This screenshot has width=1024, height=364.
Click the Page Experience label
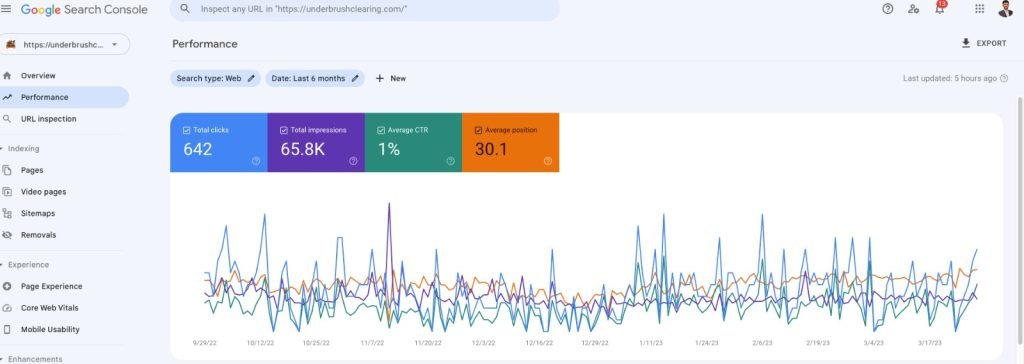coord(52,286)
